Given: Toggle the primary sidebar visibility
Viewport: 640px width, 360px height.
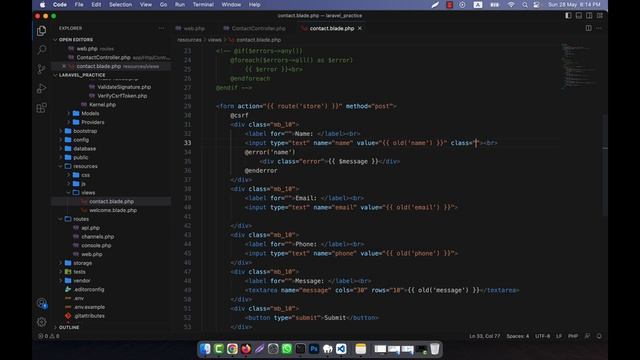Looking at the screenshot, I should click(x=568, y=16).
